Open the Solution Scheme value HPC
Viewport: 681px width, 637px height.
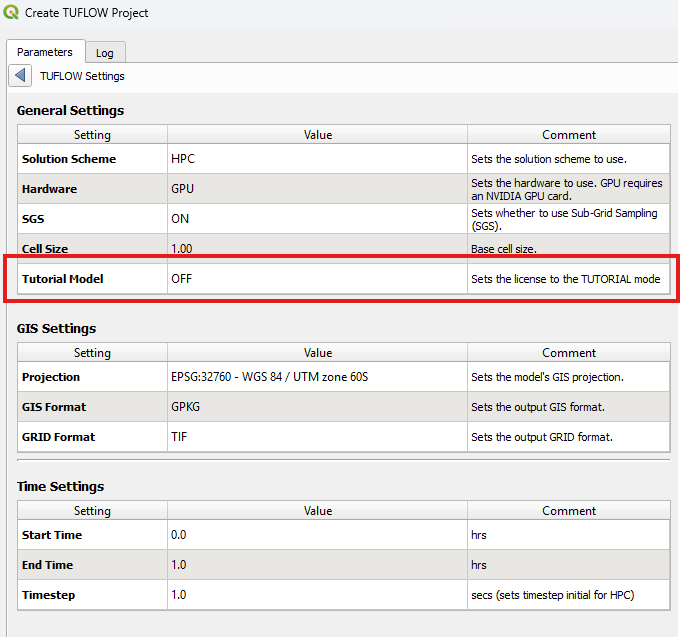point(317,159)
